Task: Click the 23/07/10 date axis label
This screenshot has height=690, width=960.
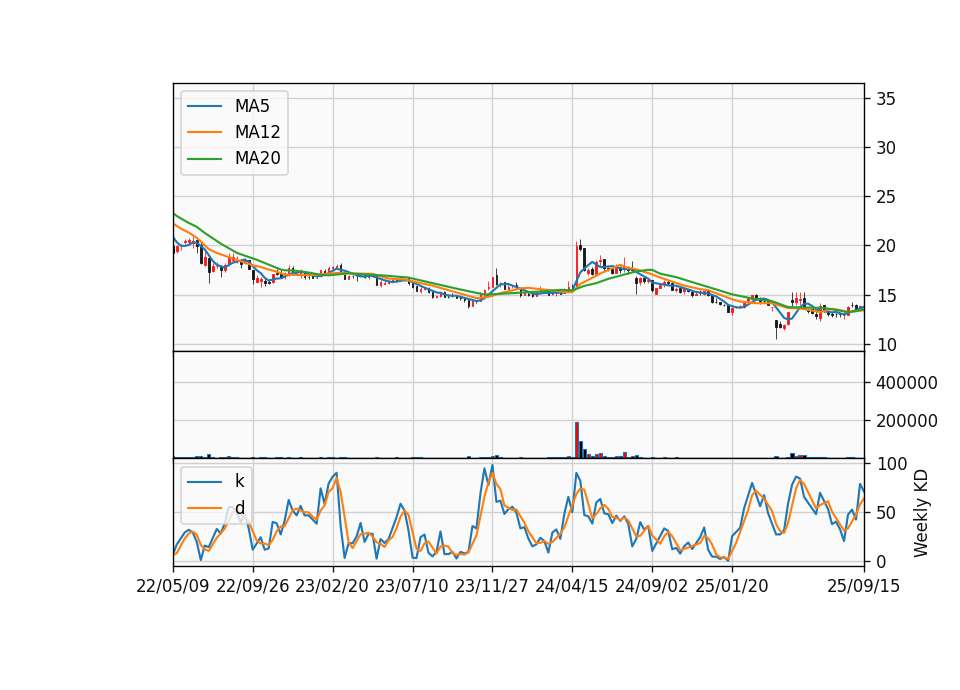Action: pos(412,586)
